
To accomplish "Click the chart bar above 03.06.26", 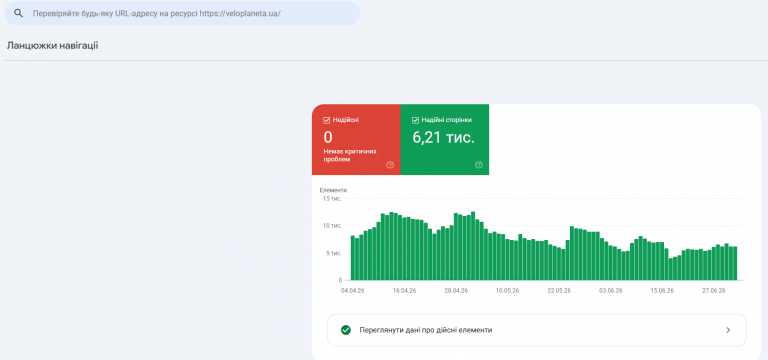I will [611, 263].
